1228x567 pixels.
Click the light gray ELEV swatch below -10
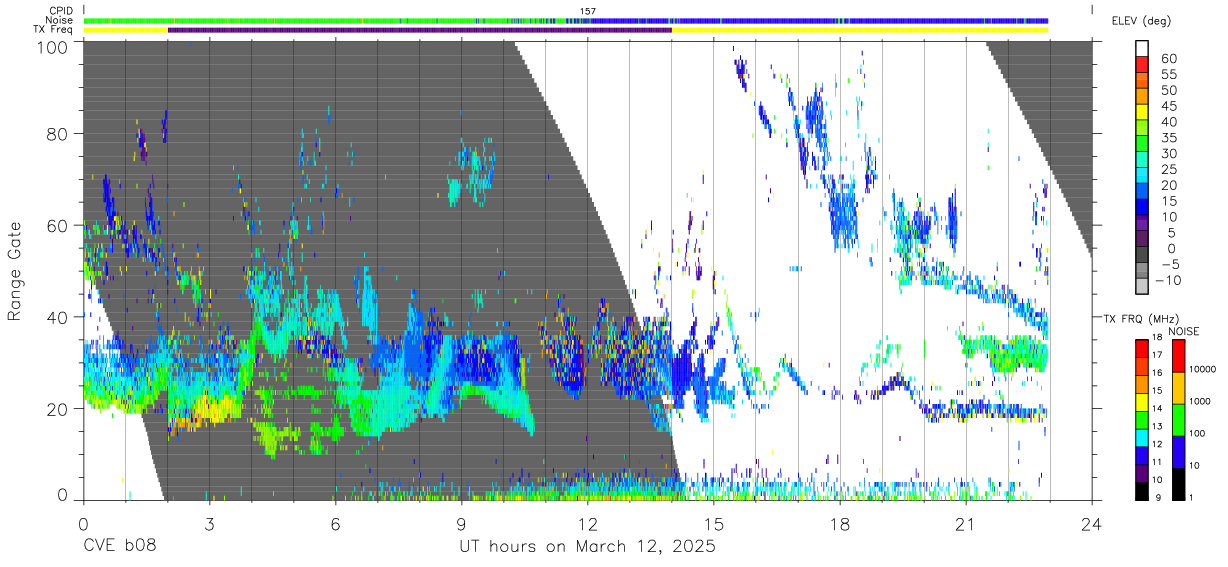coord(1142,287)
